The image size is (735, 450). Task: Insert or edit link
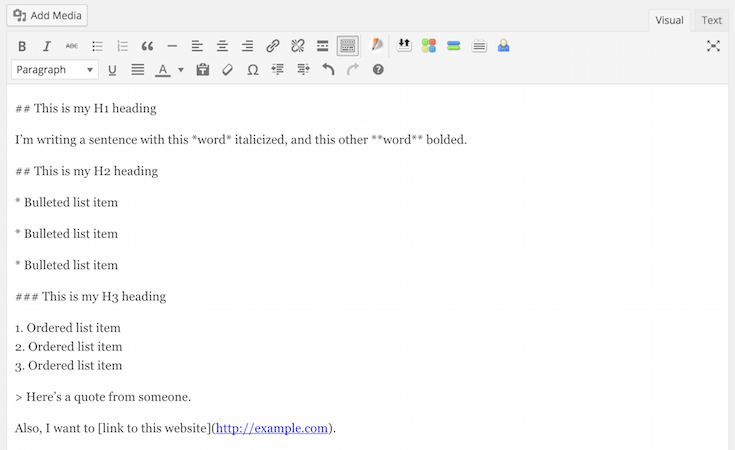coord(272,46)
